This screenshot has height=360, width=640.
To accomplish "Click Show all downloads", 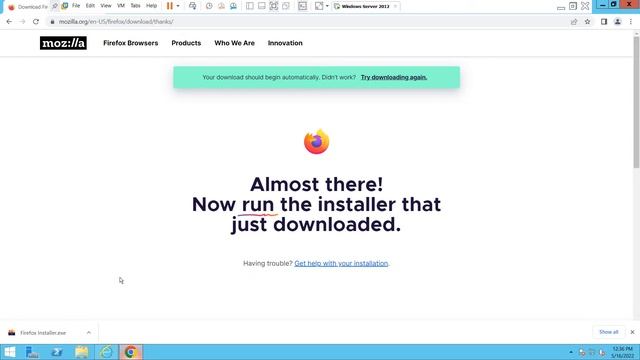I will (609, 332).
